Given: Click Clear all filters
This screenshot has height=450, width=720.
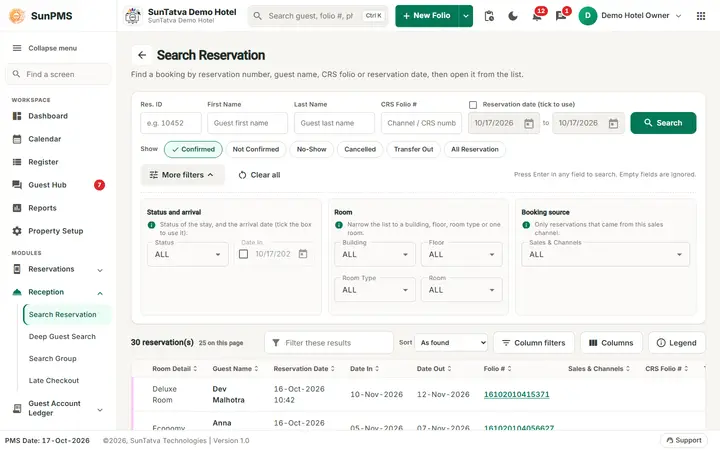Looking at the screenshot, I should (259, 175).
